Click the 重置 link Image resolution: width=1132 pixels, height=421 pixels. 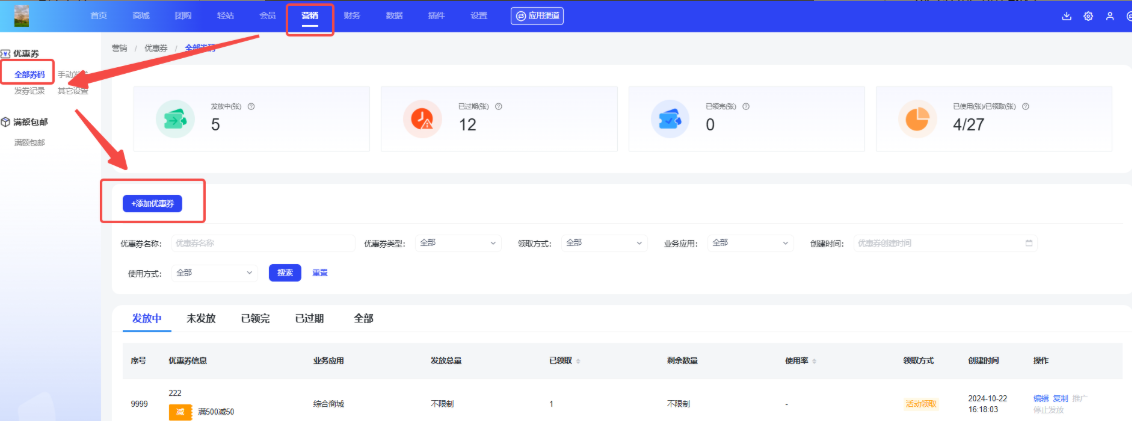tap(320, 272)
